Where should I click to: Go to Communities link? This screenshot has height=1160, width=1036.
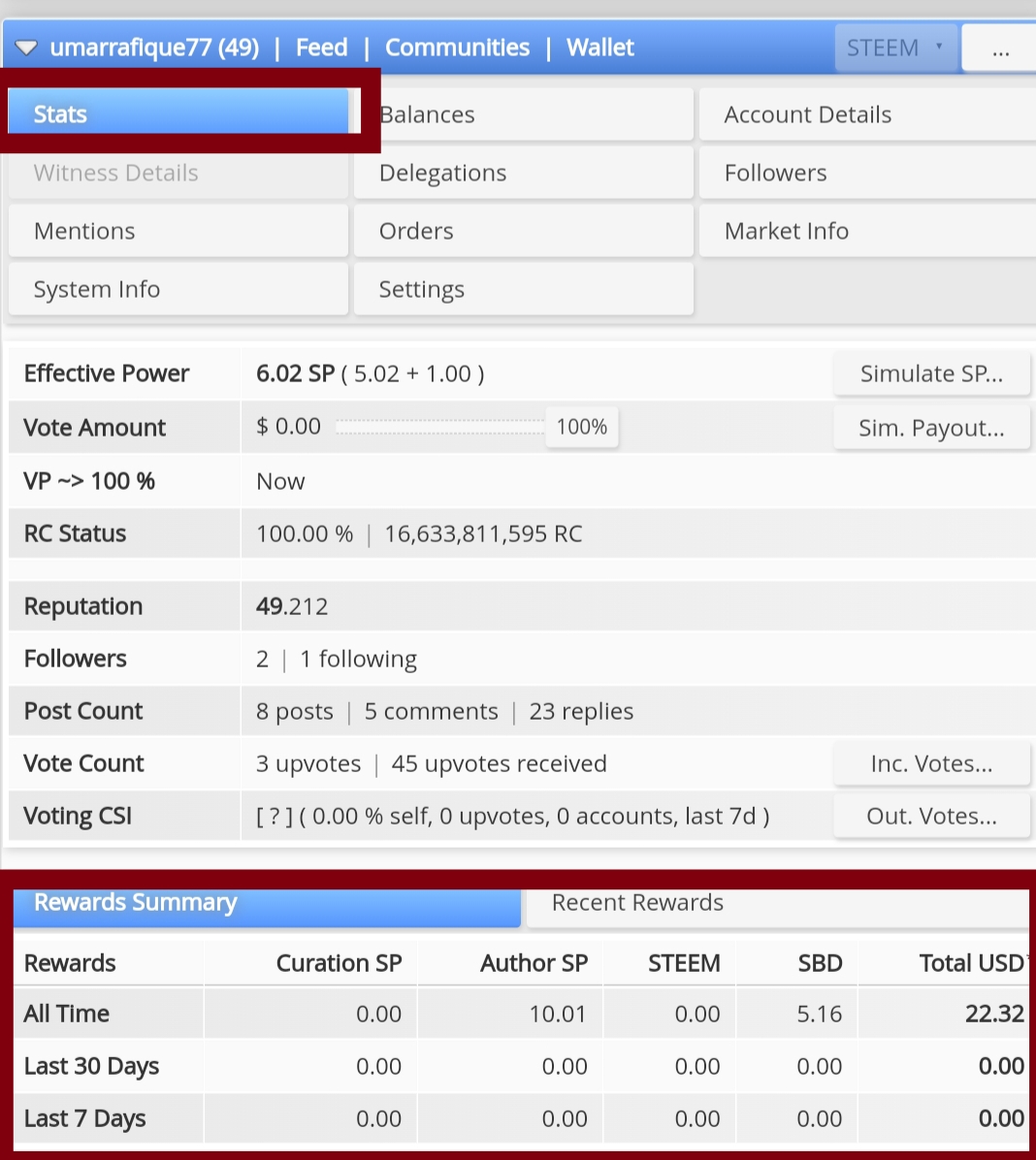457,48
